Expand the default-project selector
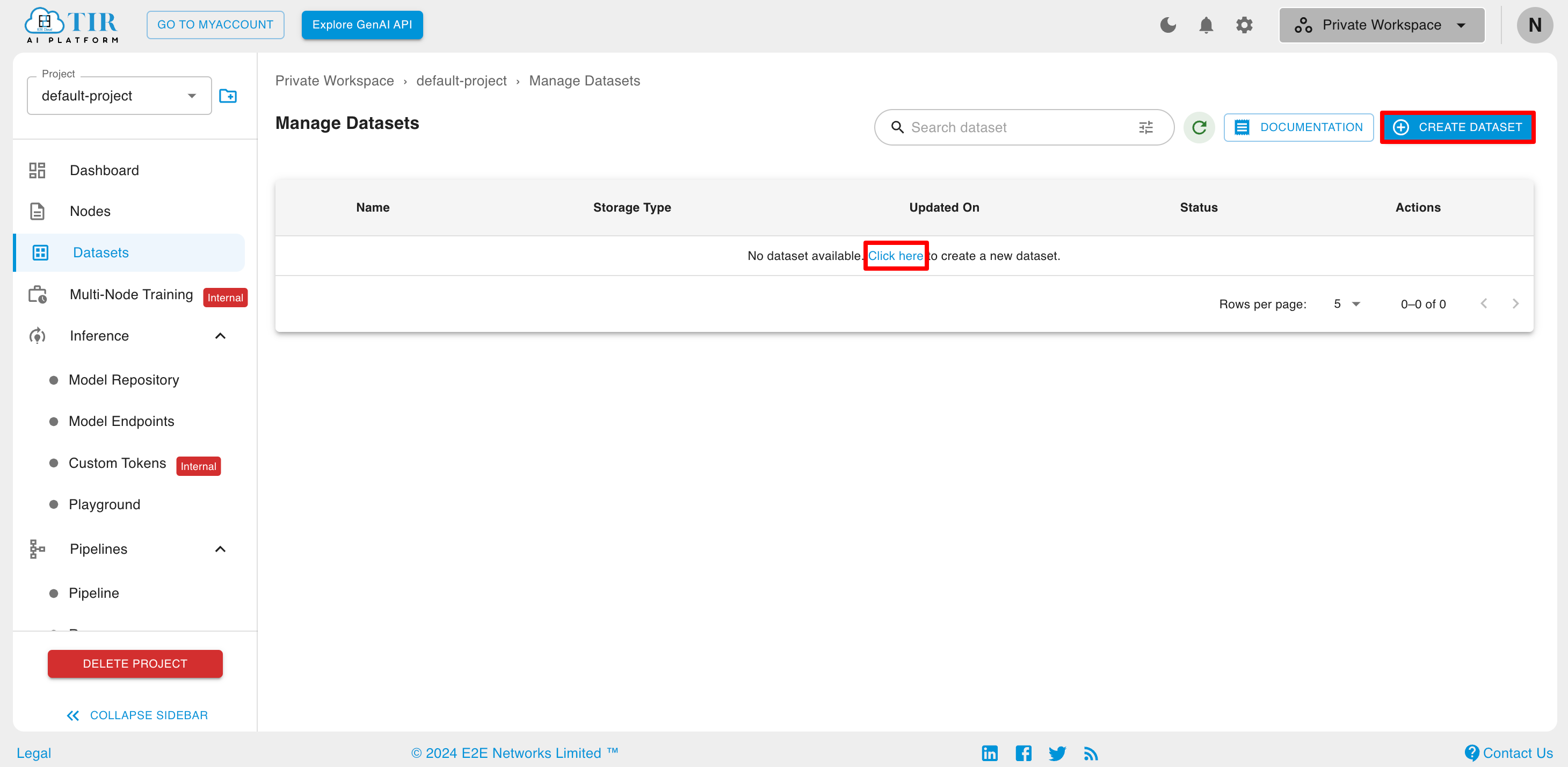Screen dimensions: 1568x767 [x=119, y=96]
